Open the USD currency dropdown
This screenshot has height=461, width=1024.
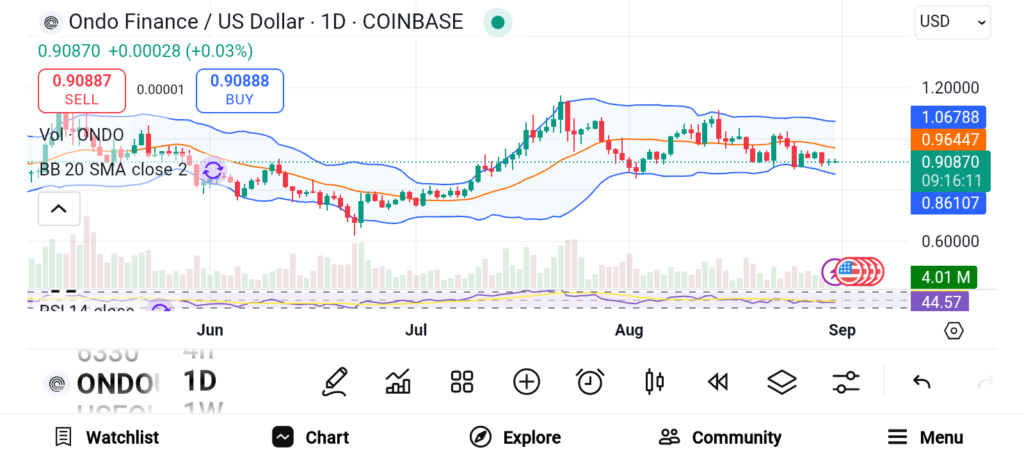pyautogui.click(x=953, y=22)
